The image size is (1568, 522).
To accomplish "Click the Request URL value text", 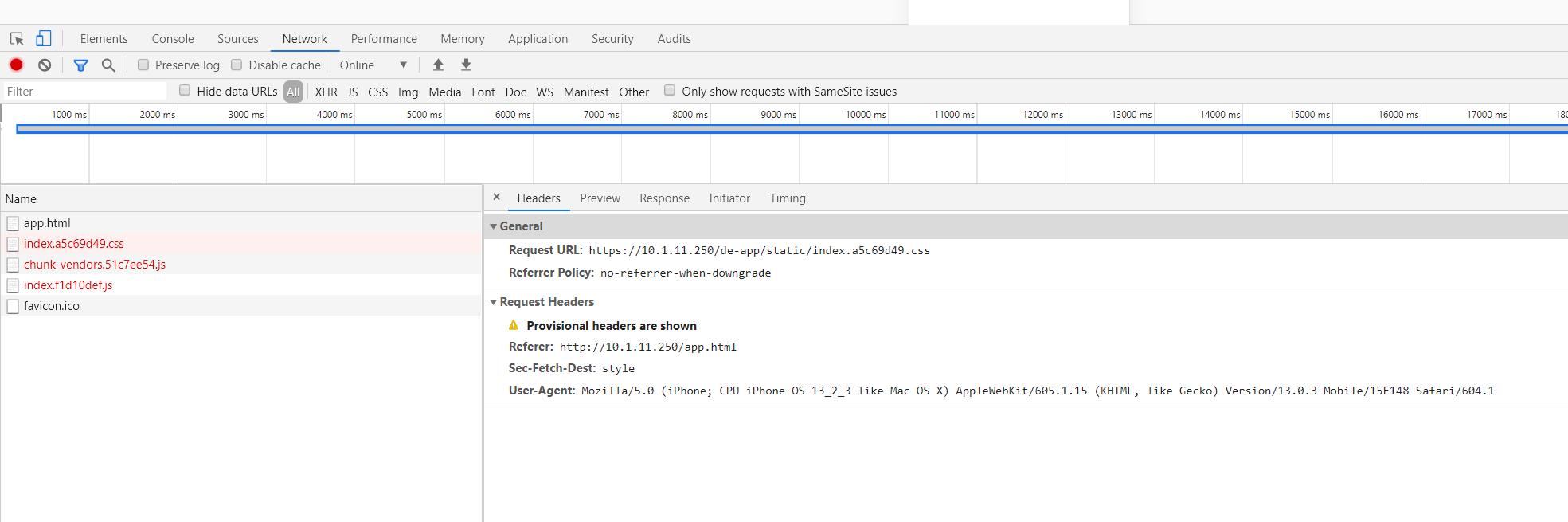I will 760,250.
